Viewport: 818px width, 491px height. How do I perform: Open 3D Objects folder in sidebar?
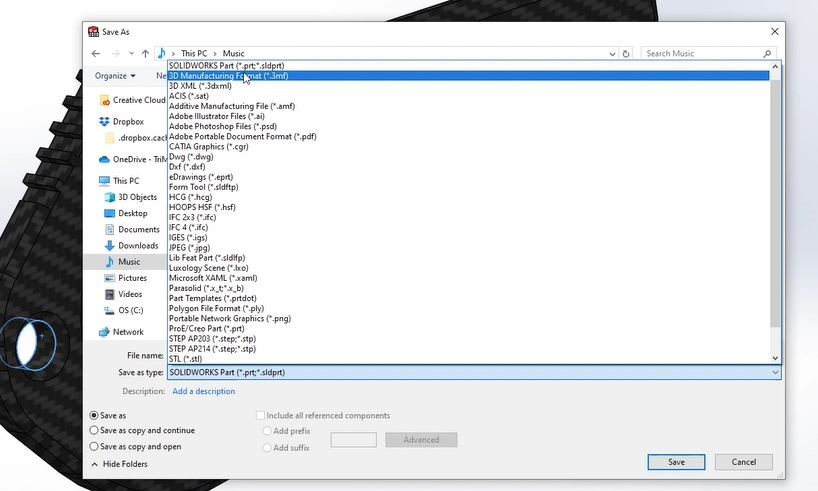[137, 197]
